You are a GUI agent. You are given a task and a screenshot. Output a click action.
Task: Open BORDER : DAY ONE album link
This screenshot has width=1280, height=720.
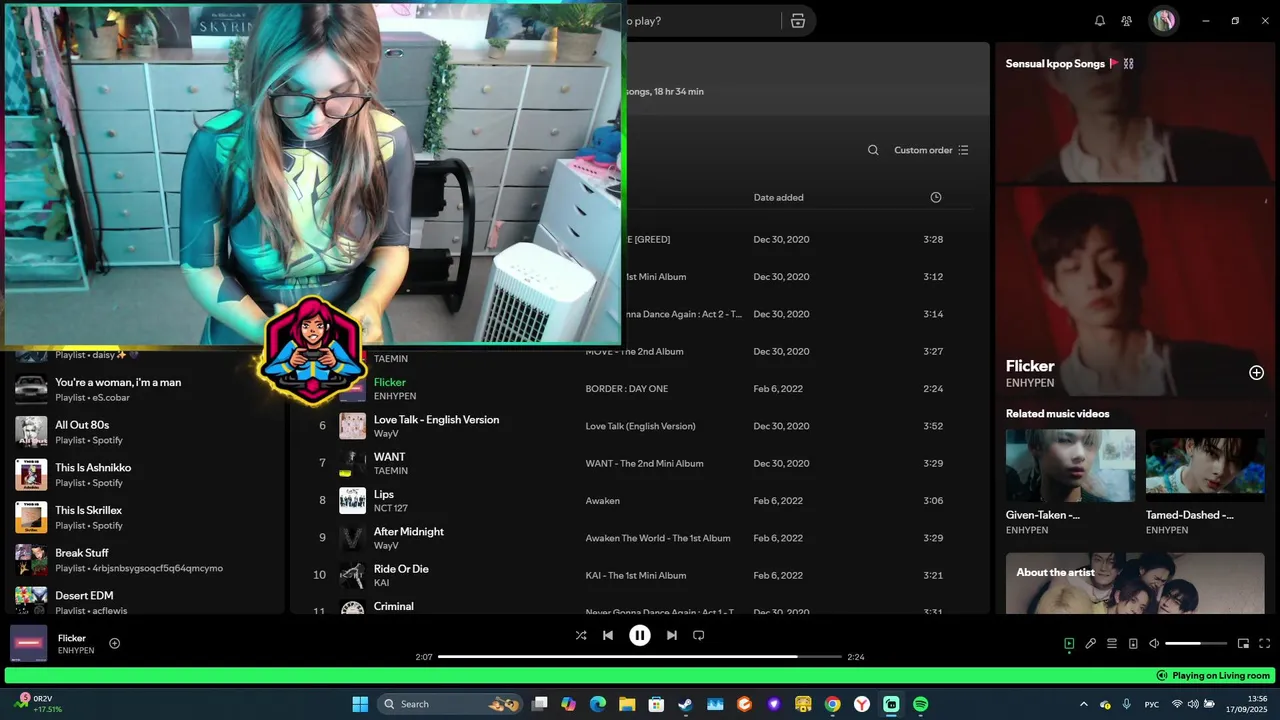click(627, 389)
